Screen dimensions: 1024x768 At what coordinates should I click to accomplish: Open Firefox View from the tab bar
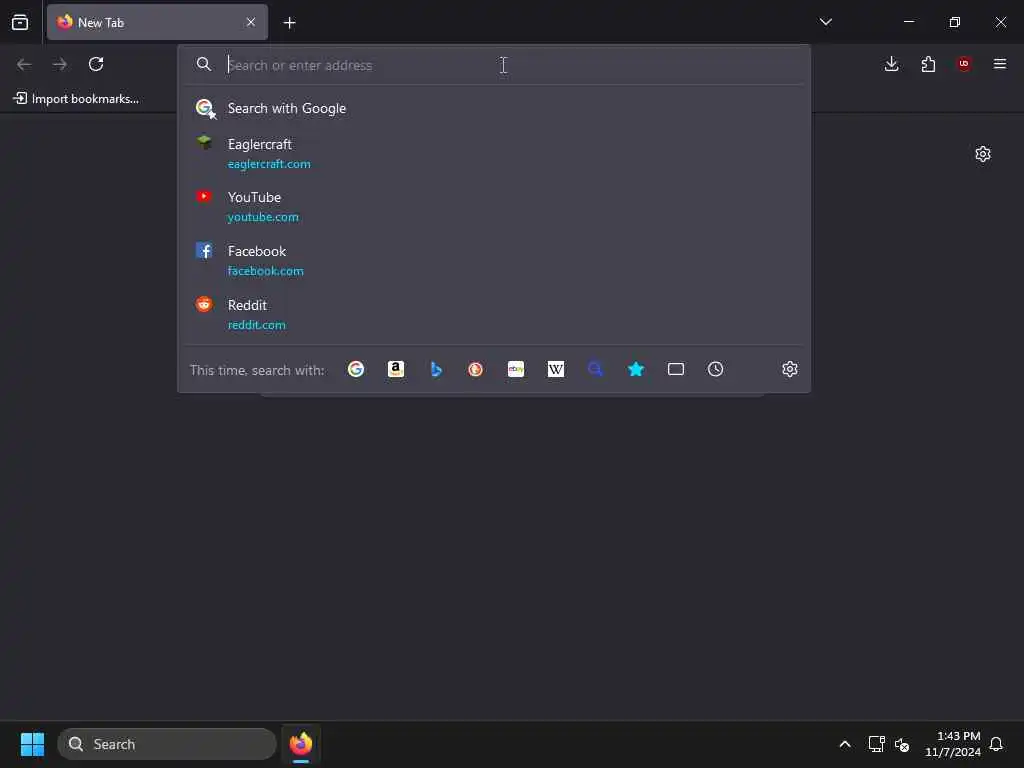pos(20,22)
